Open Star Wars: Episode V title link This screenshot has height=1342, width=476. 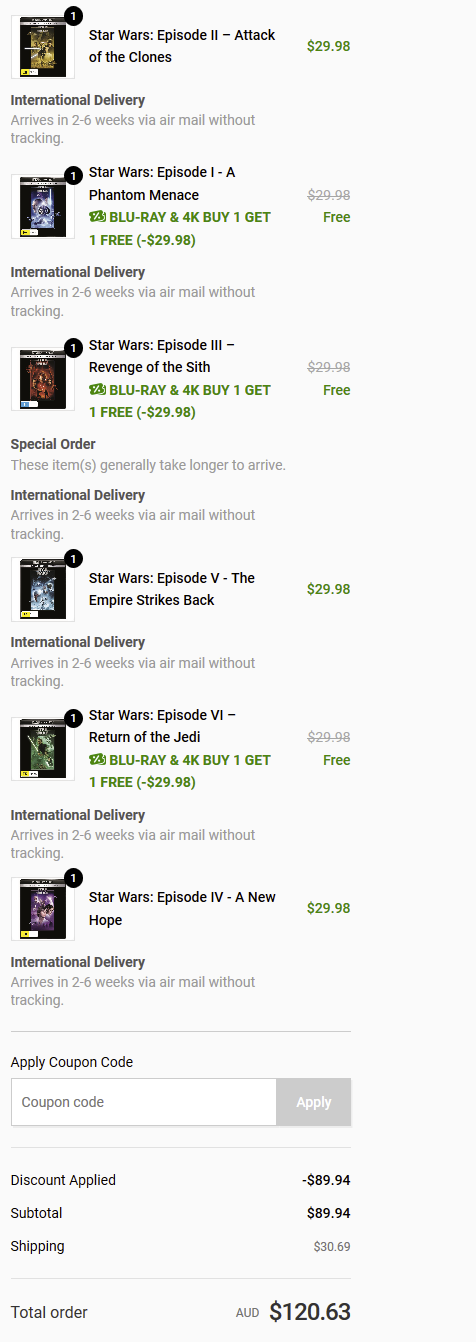coord(172,589)
